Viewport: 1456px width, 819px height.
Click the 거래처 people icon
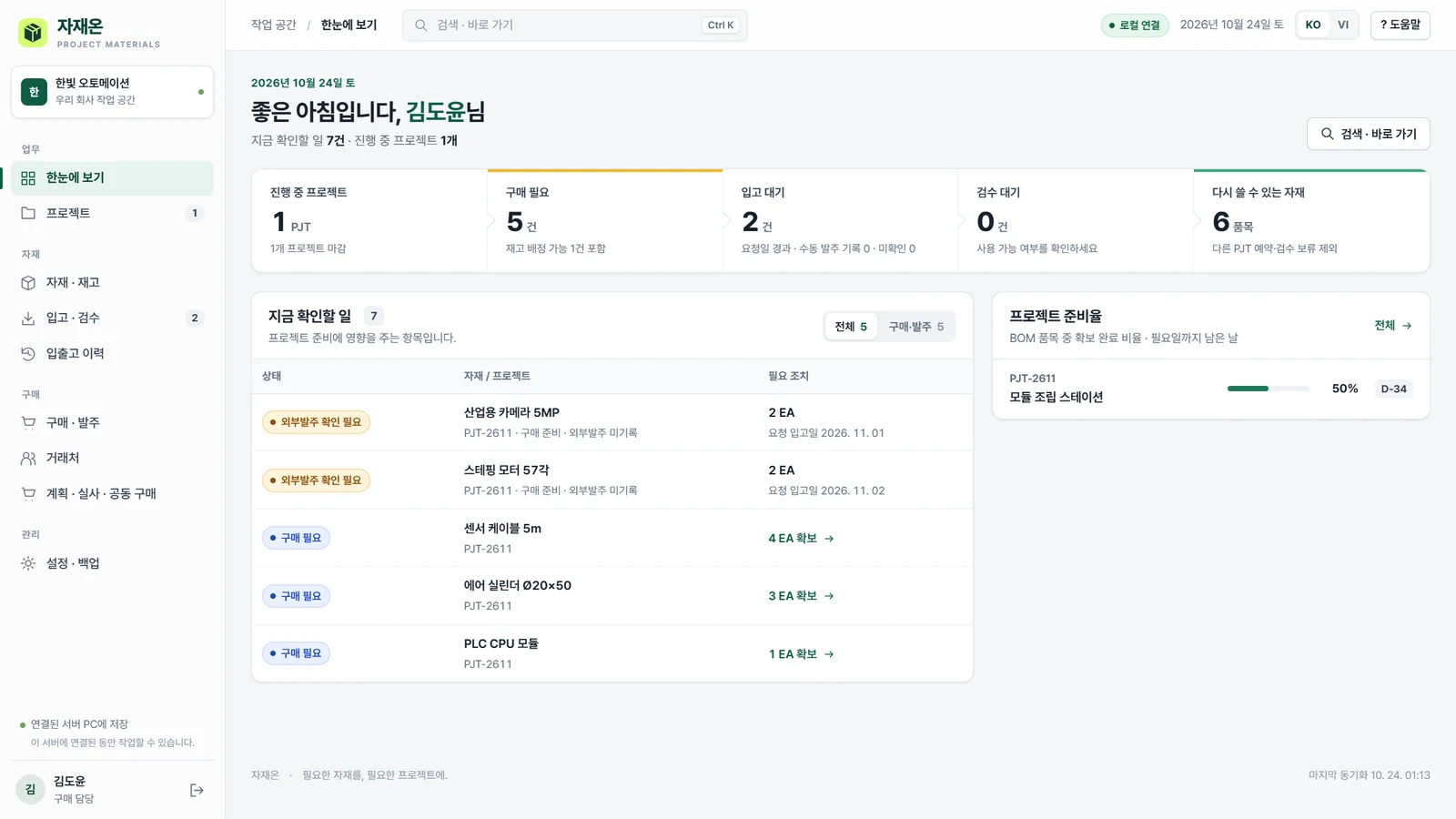[28, 458]
